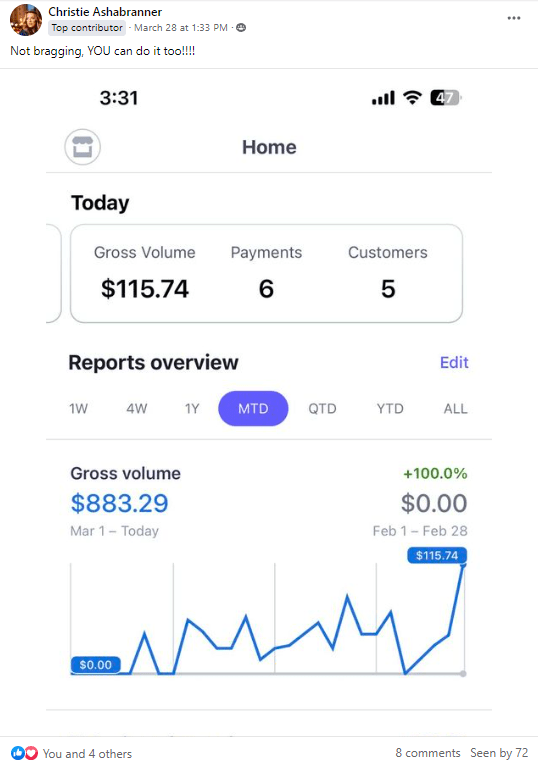The height and width of the screenshot is (768, 538).
Task: Tap the Wi-Fi status icon
Action: point(412,98)
